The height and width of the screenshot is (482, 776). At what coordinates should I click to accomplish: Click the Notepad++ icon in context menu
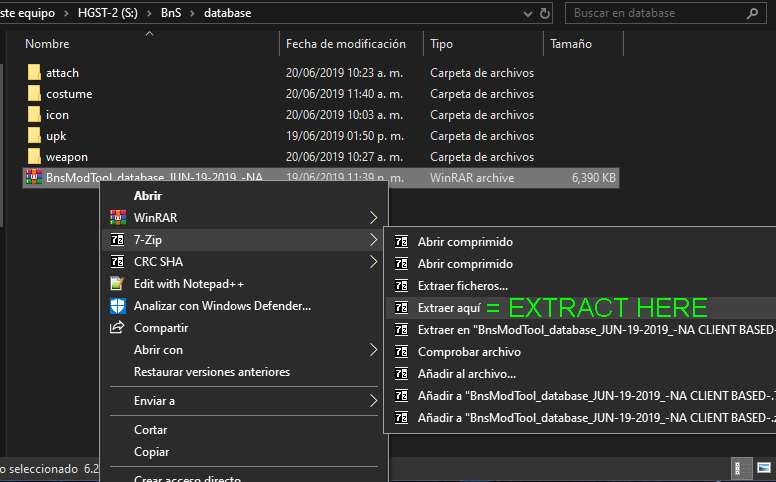click(x=117, y=284)
